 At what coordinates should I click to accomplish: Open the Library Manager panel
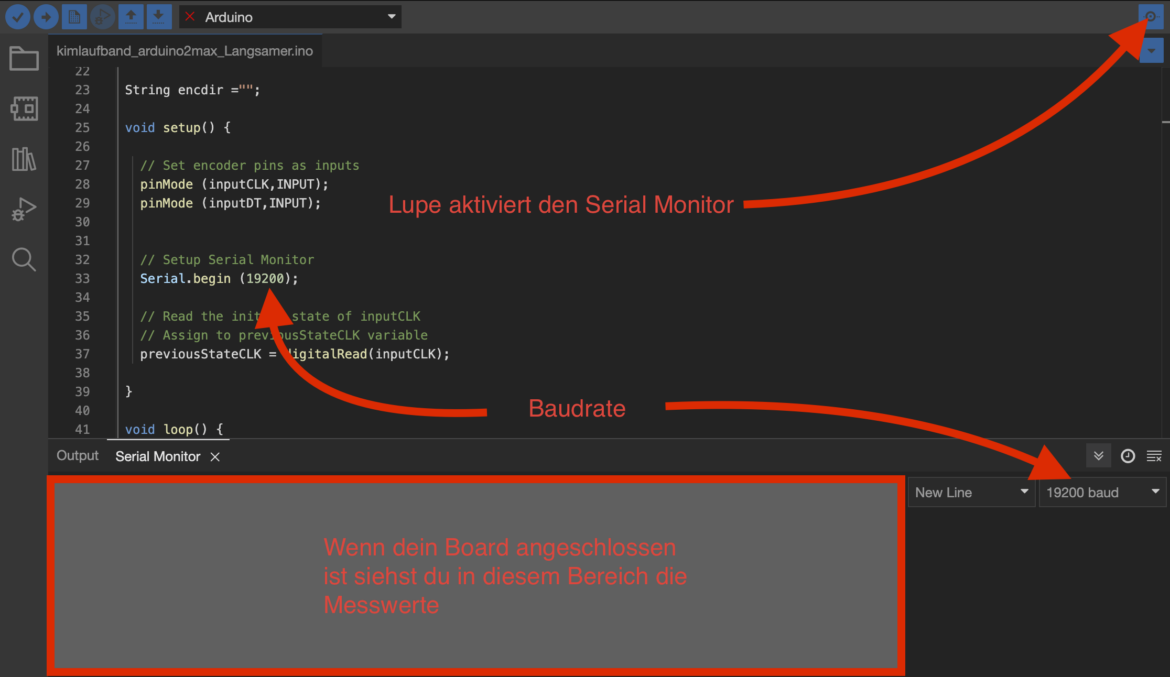click(x=23, y=158)
